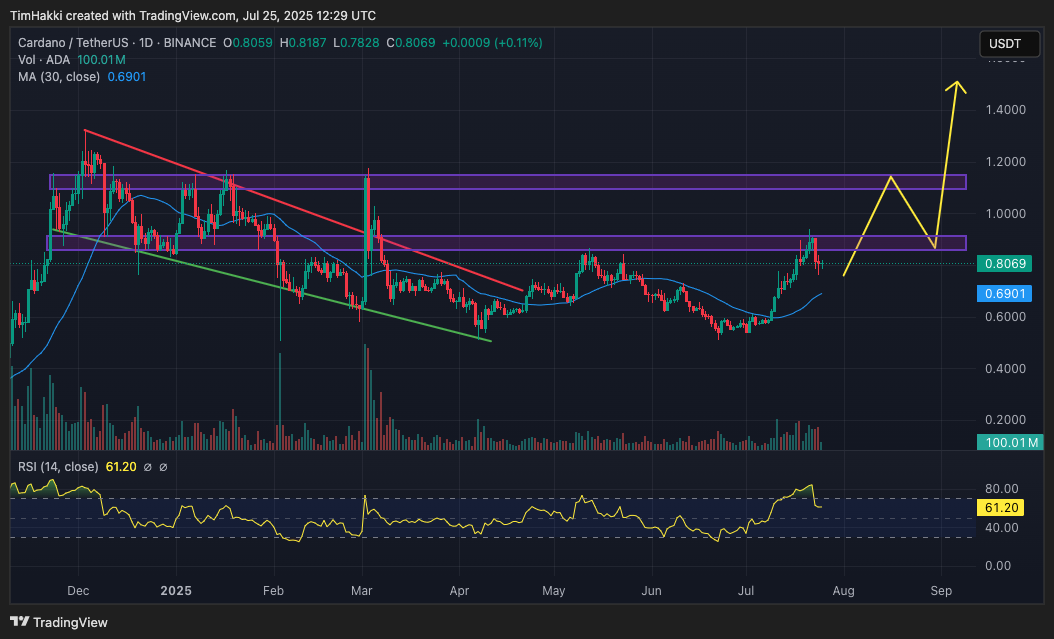Click the green current-price tag 0.8069
Image resolution: width=1054 pixels, height=639 pixels.
click(1006, 263)
